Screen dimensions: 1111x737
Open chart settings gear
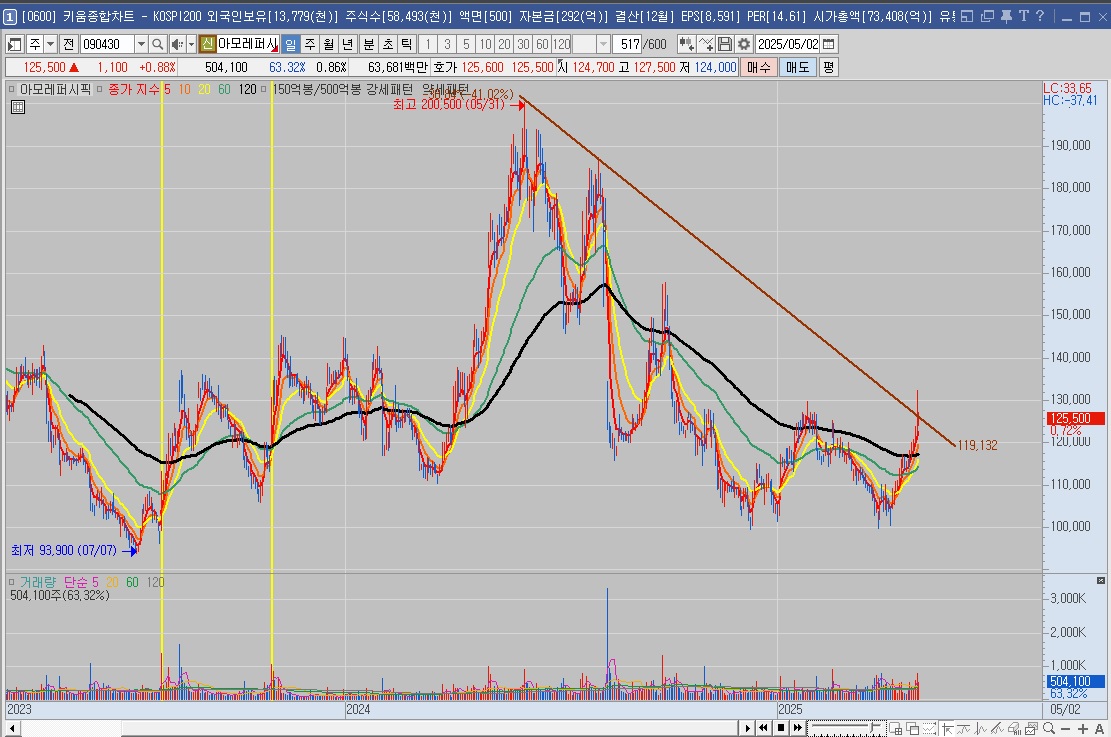tap(743, 44)
